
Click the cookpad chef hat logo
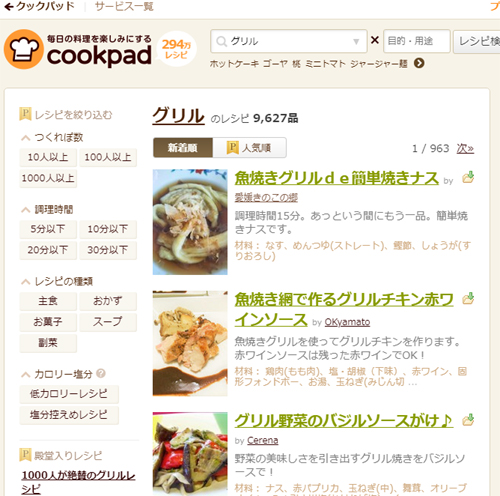click(x=24, y=49)
